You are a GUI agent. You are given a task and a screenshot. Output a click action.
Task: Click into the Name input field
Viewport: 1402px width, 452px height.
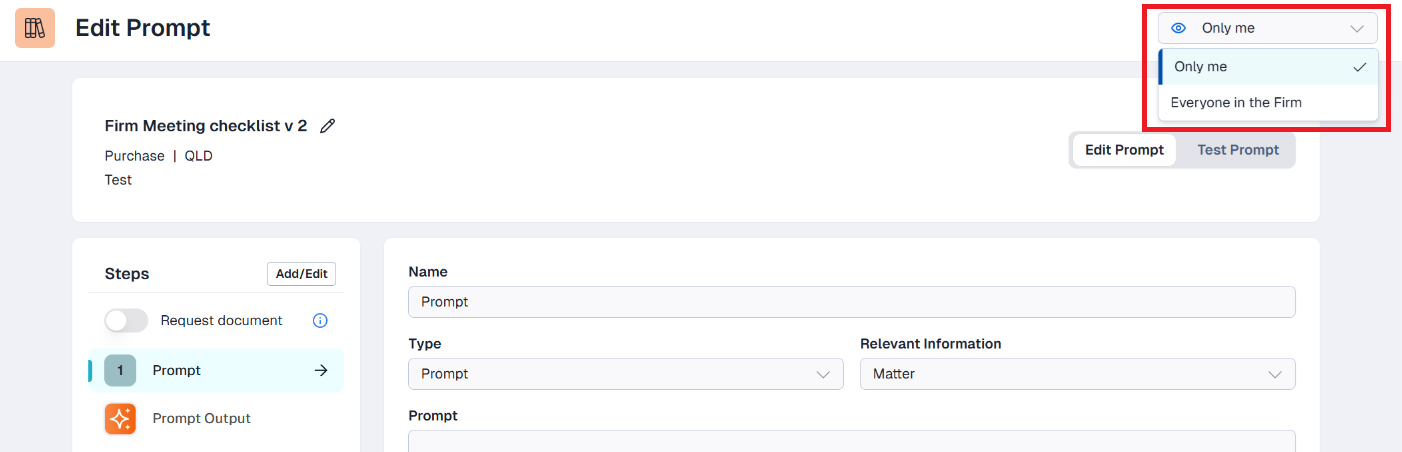coord(852,302)
